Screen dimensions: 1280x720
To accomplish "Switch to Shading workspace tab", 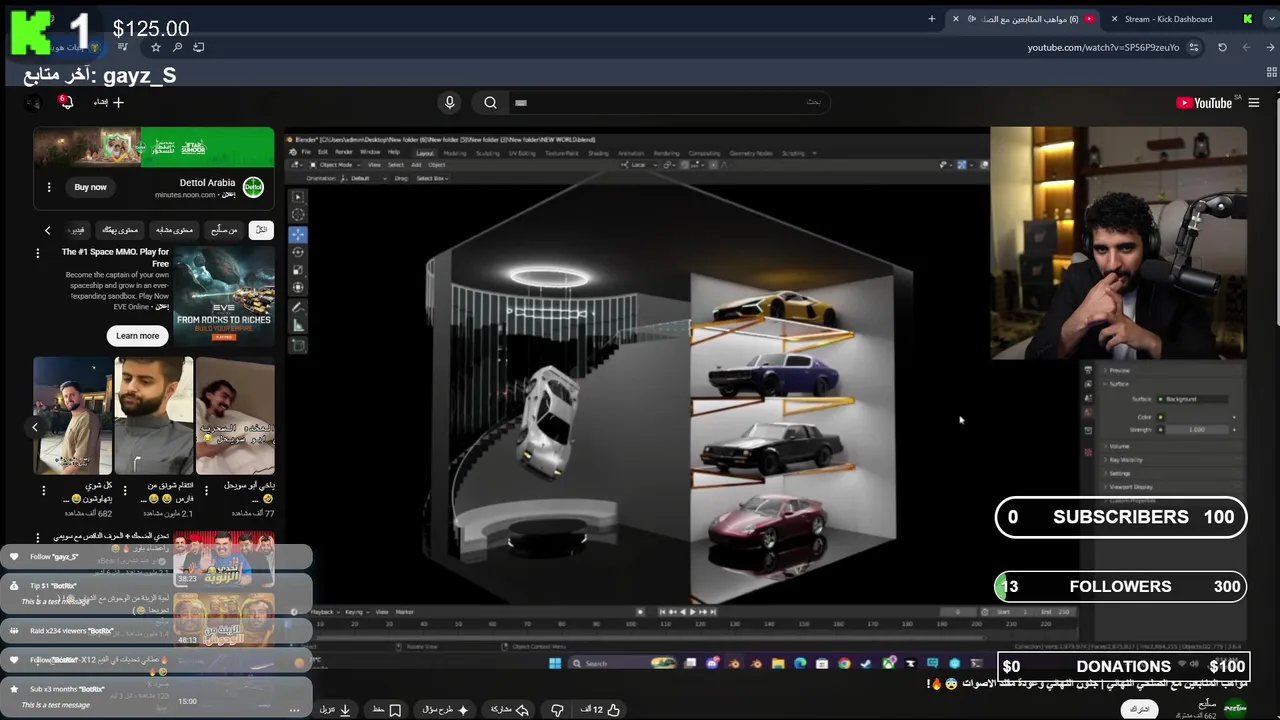I will pos(598,153).
